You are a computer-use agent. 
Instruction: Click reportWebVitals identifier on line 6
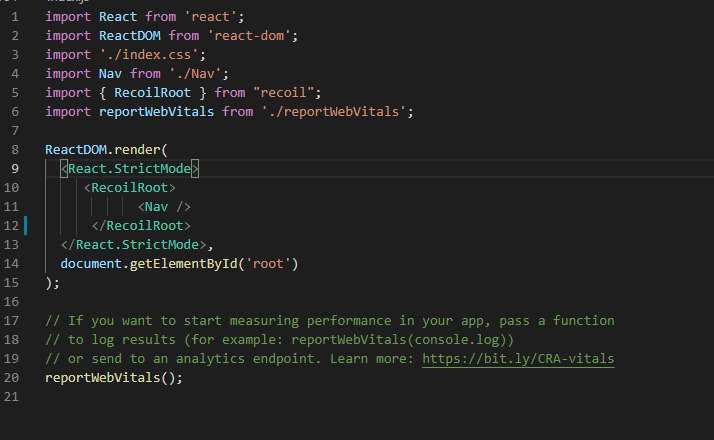[156, 112]
